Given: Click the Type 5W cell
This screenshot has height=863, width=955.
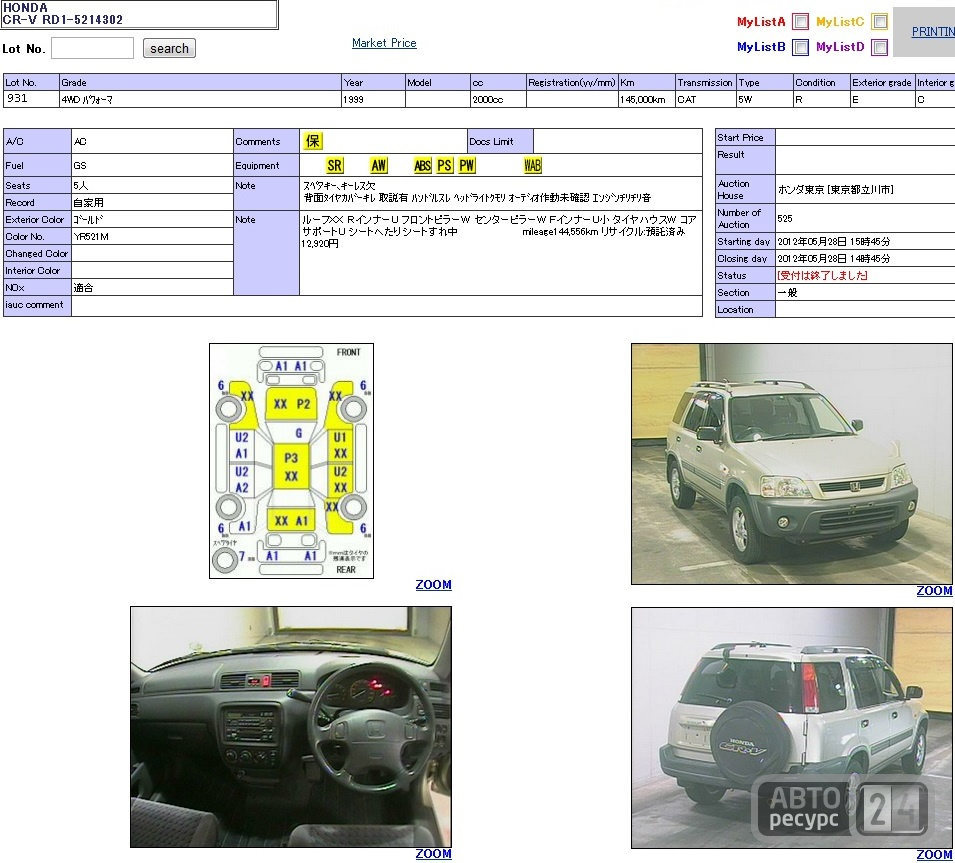Looking at the screenshot, I should tap(765, 99).
